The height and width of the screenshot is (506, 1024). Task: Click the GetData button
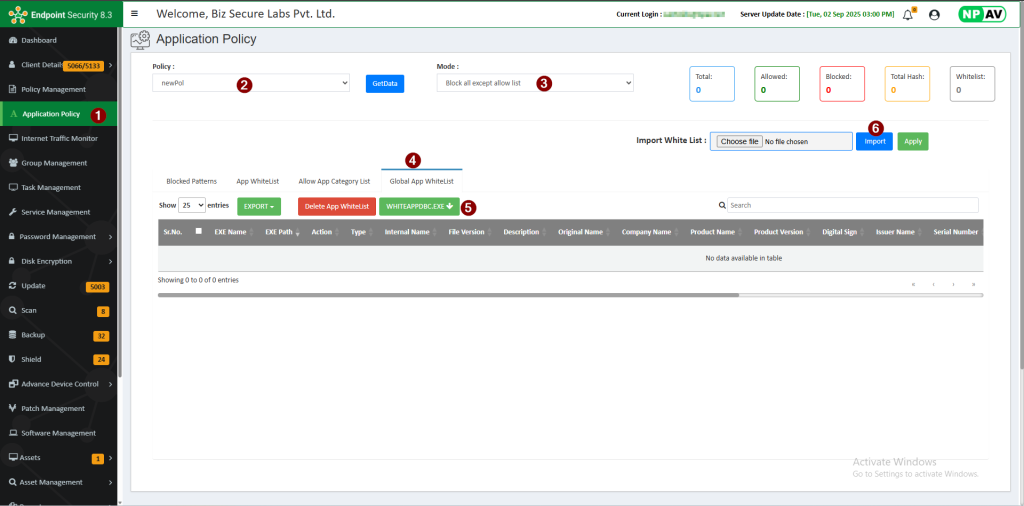click(x=385, y=84)
